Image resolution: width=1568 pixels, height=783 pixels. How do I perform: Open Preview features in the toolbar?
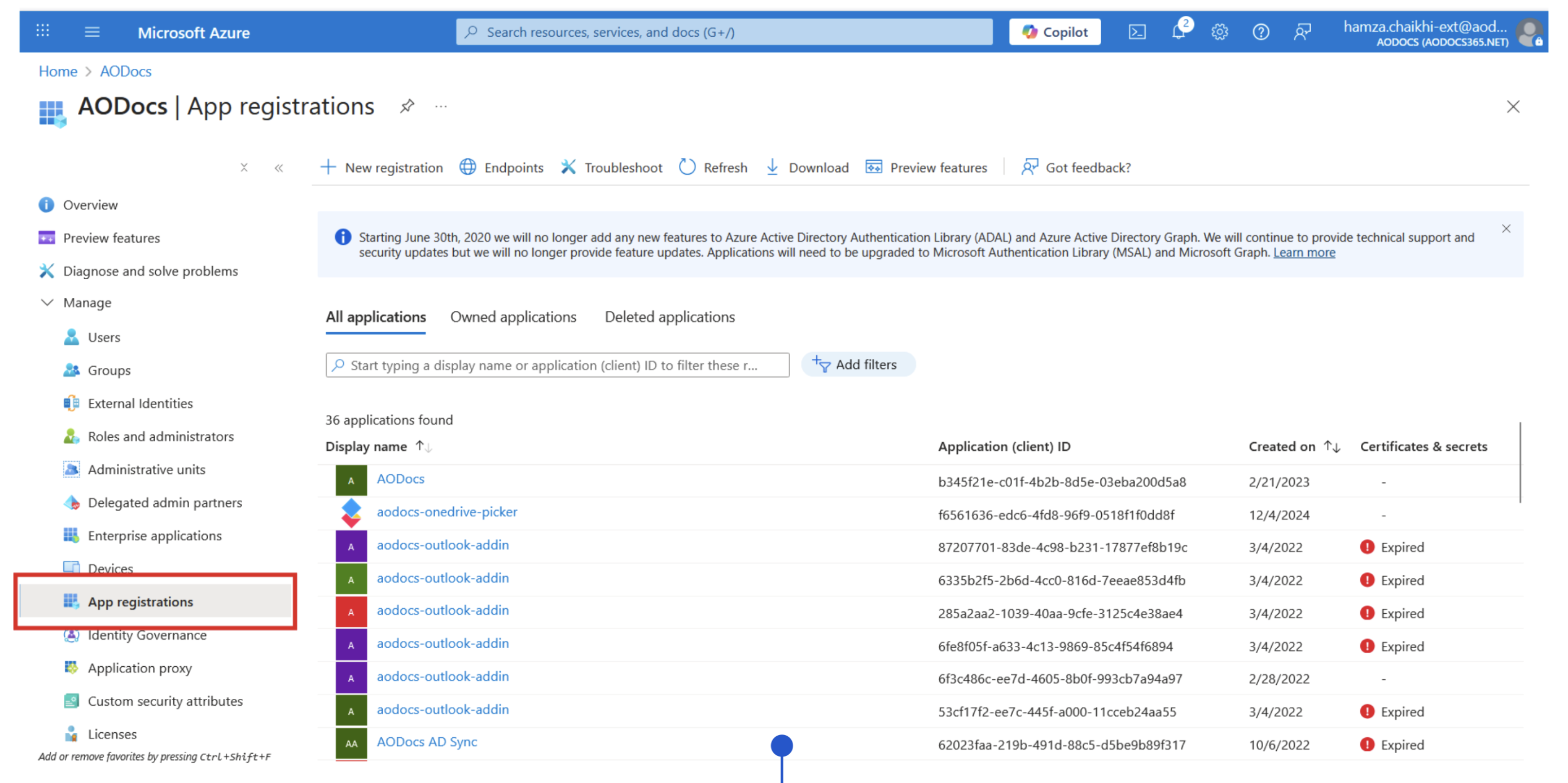(x=926, y=168)
